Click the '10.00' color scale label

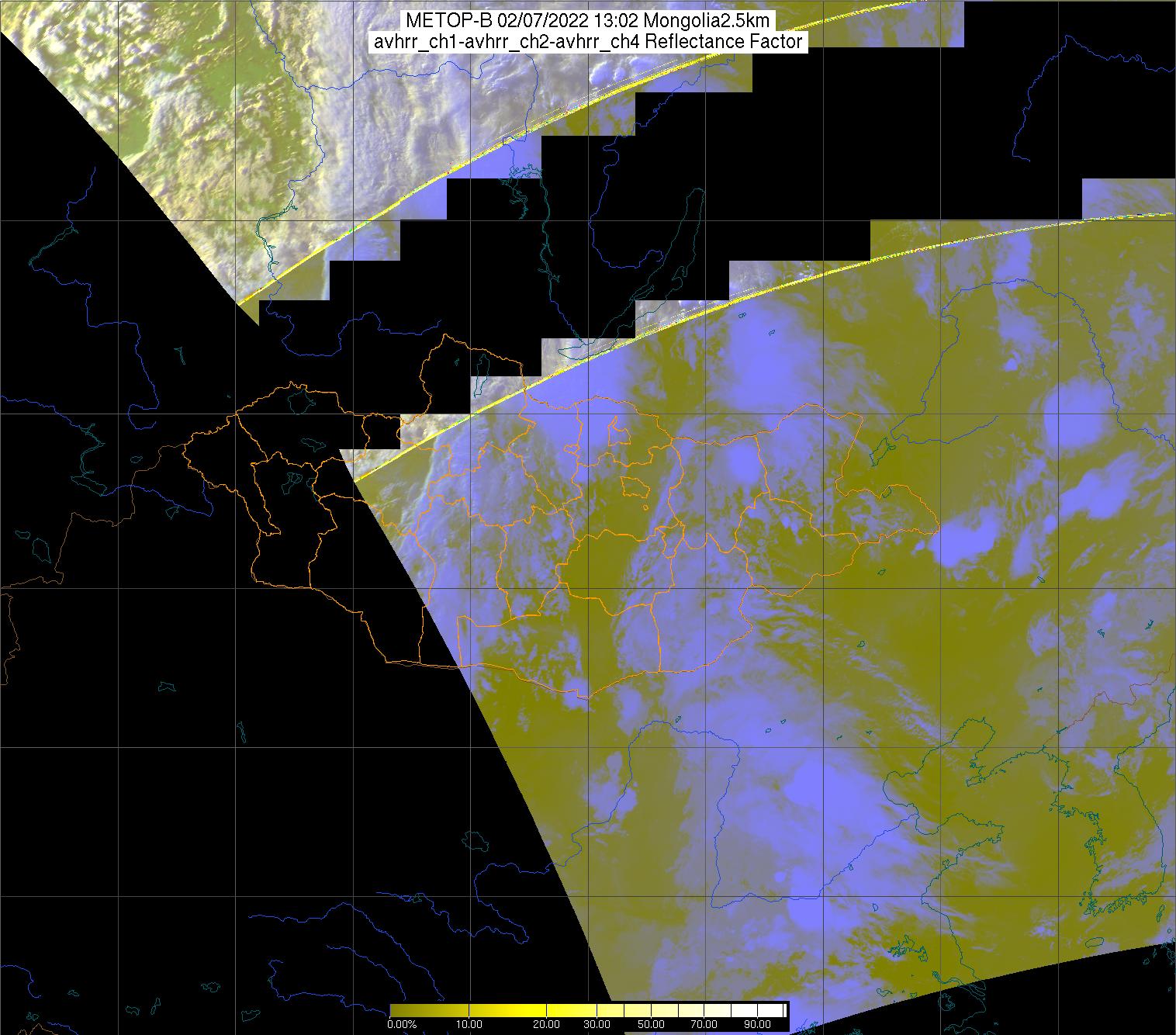(469, 1024)
